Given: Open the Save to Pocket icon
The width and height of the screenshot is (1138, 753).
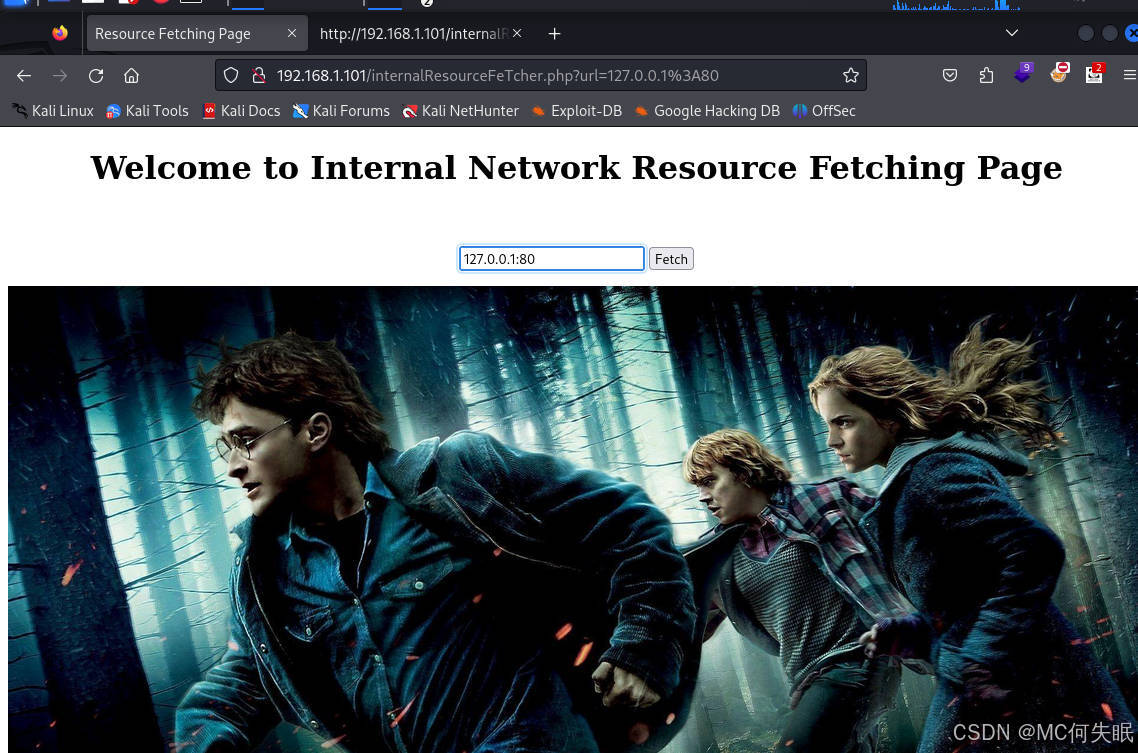Looking at the screenshot, I should [949, 75].
